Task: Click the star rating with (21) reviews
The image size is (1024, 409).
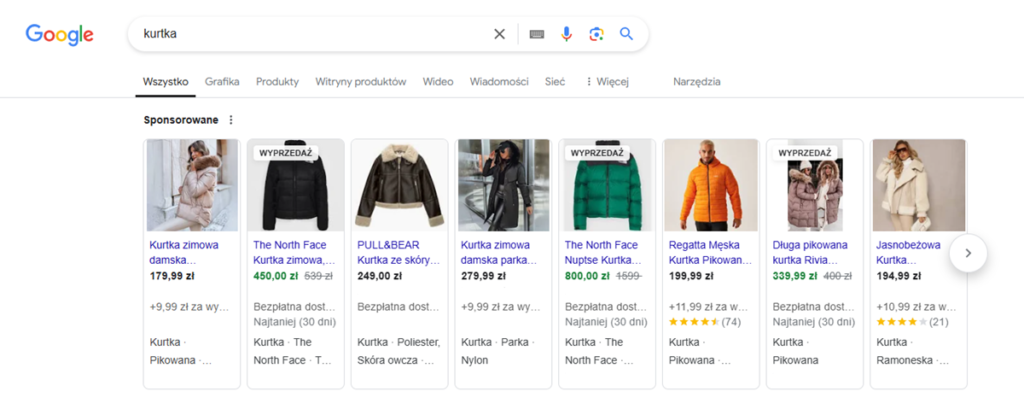Action: point(912,322)
